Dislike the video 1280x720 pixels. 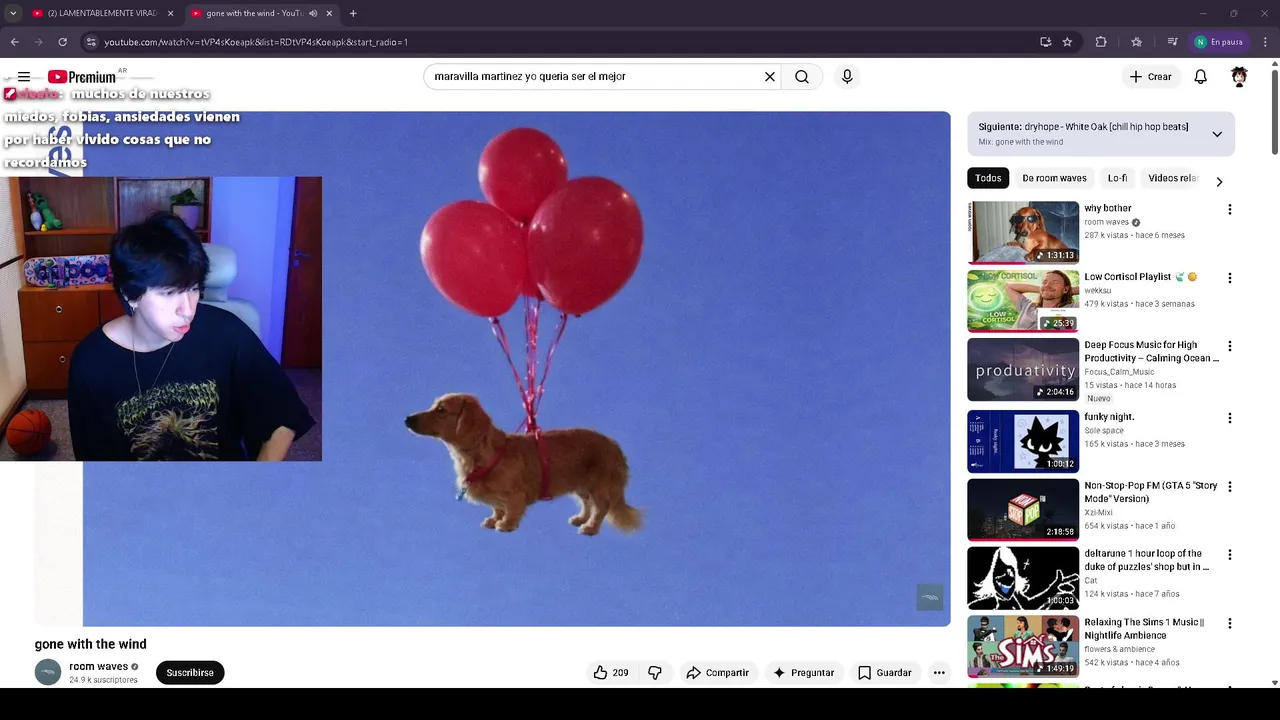(x=655, y=673)
